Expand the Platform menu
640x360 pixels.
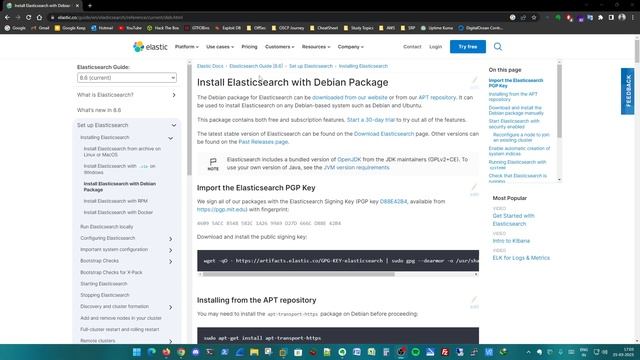click(187, 47)
